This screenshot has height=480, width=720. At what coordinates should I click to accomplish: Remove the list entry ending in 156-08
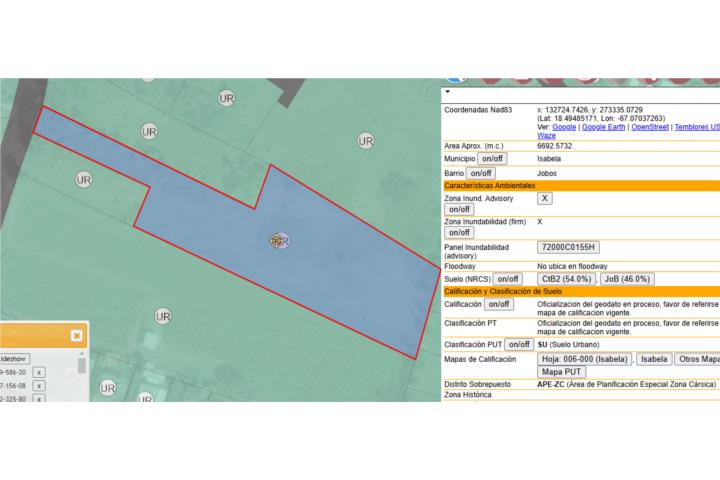coord(39,385)
